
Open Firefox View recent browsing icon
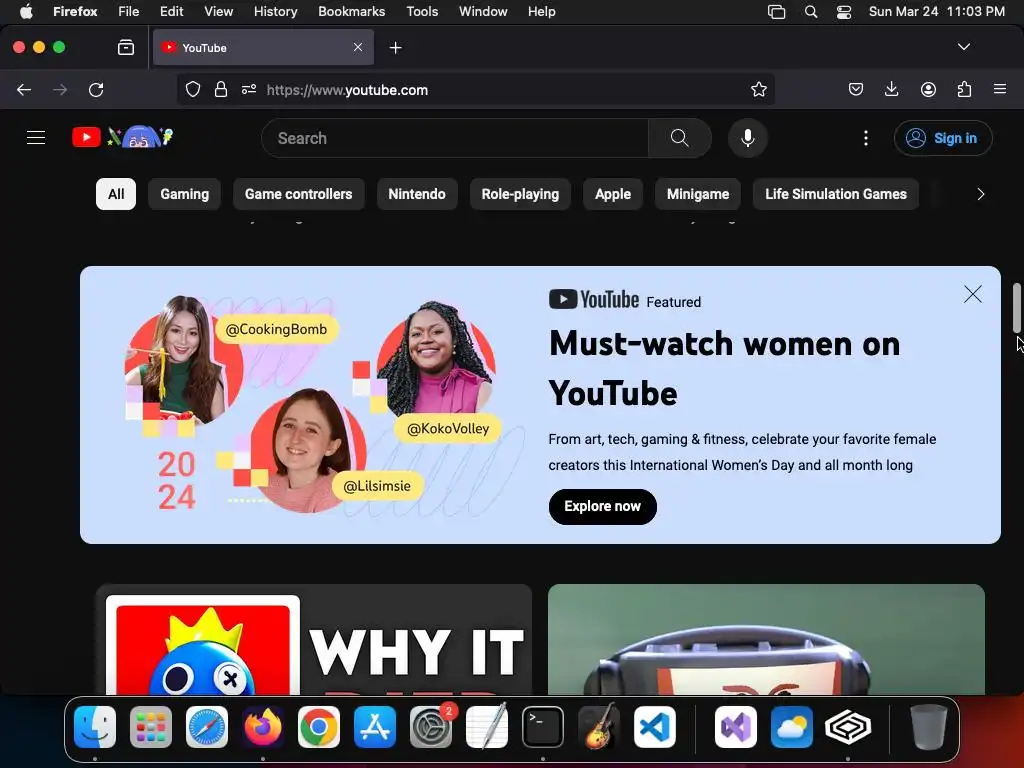coord(126,47)
